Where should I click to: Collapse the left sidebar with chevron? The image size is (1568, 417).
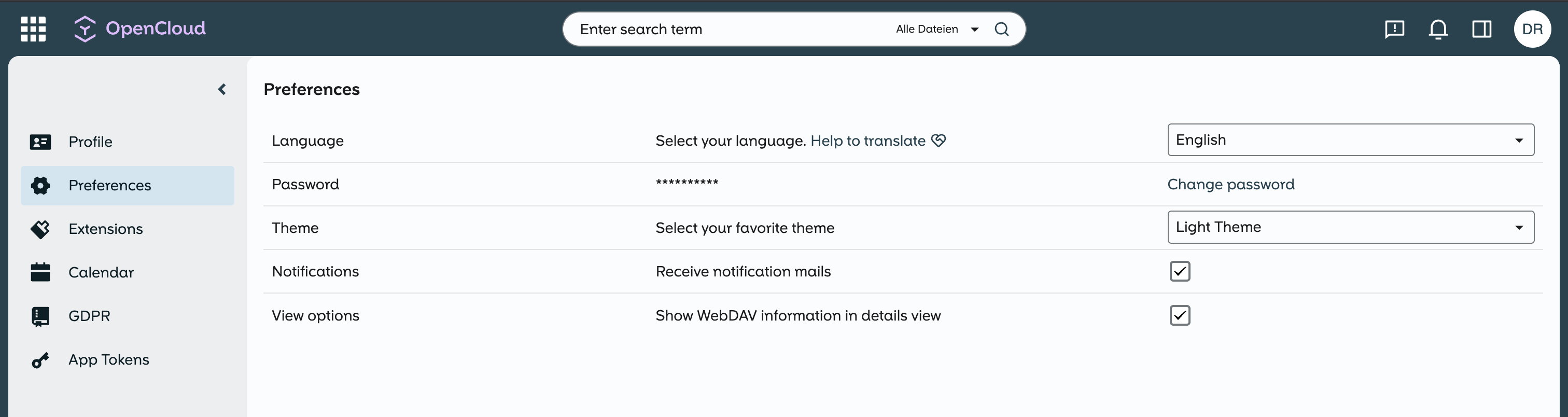(222, 90)
